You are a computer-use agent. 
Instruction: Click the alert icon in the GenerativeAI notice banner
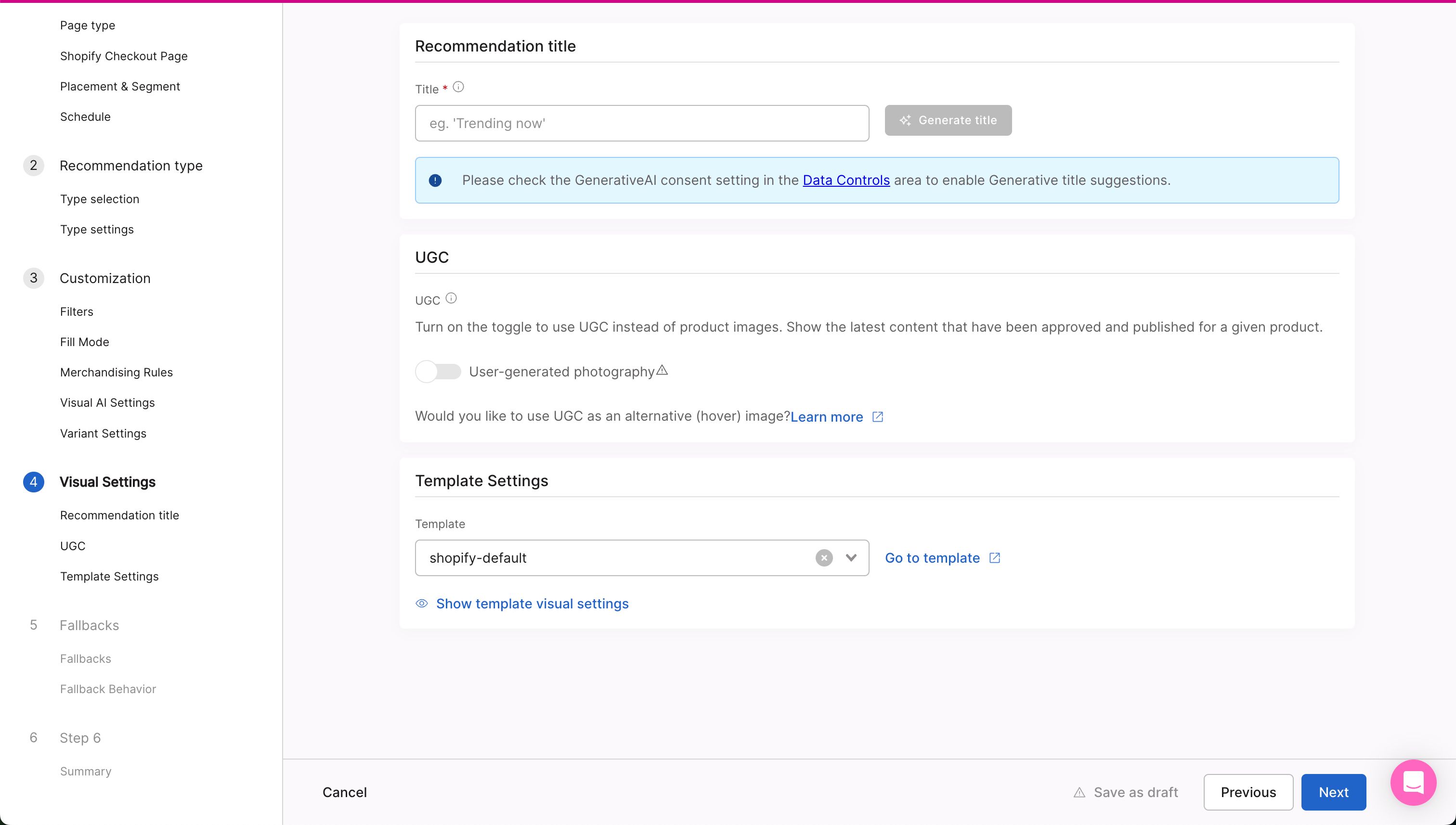435,180
